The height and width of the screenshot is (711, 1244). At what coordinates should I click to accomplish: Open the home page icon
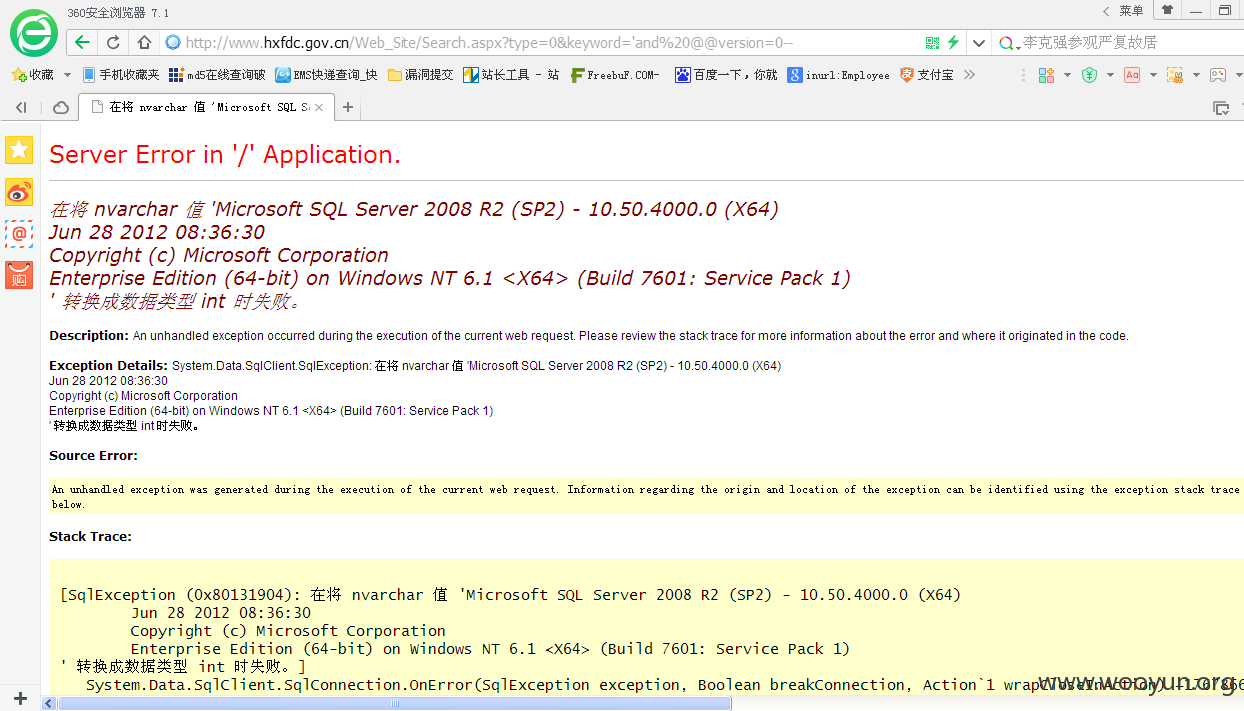(x=144, y=42)
